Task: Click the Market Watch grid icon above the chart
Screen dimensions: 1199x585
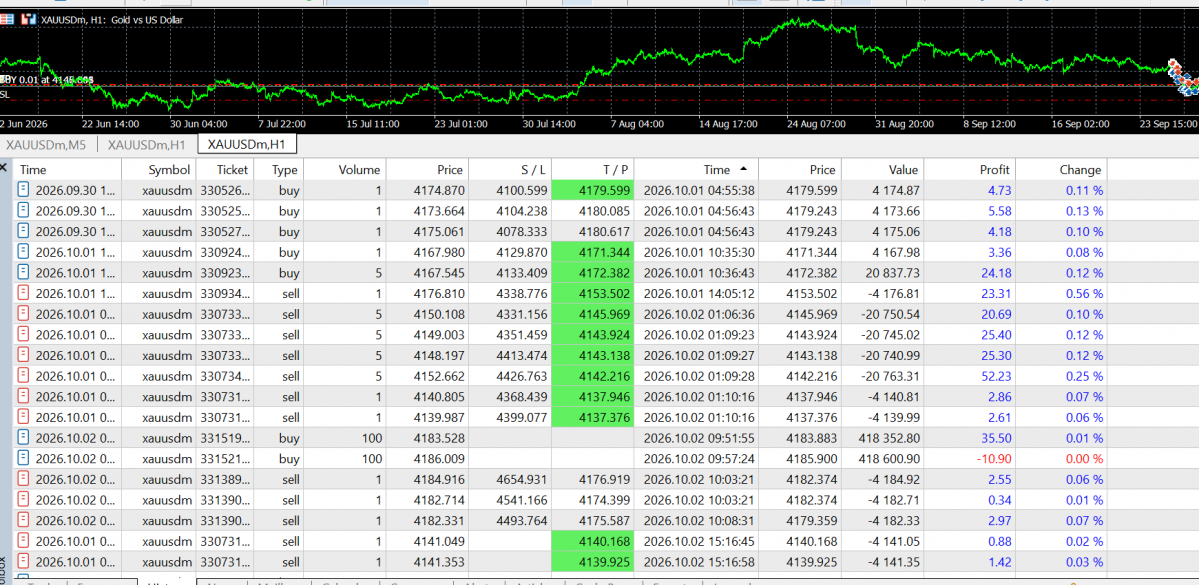Action: tap(6, 19)
